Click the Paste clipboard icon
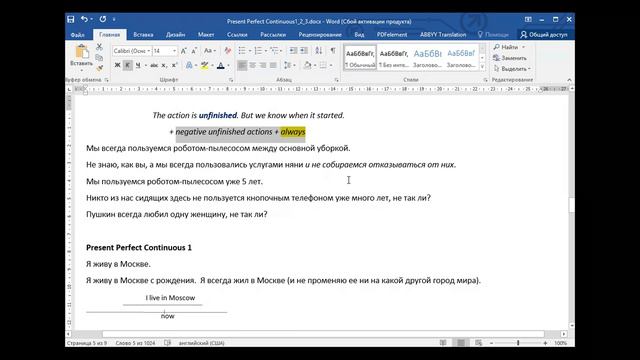This screenshot has height=360, width=640. point(82,52)
